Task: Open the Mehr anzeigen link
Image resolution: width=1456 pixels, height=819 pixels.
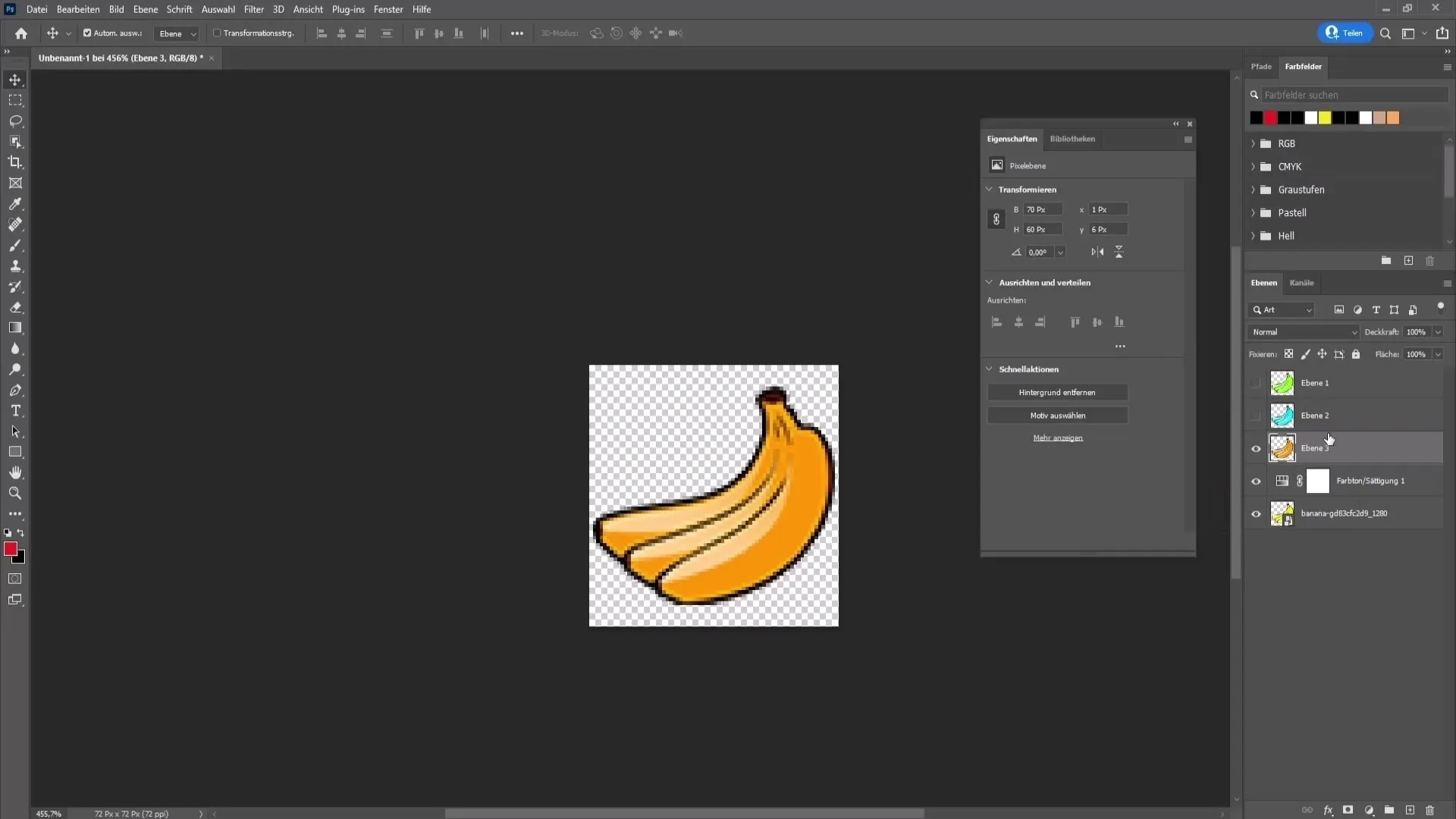Action: 1058,438
